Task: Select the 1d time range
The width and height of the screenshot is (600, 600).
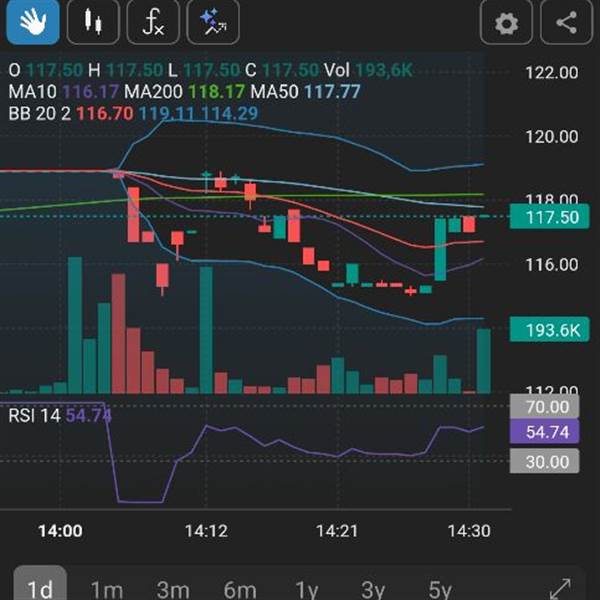Action: click(40, 585)
